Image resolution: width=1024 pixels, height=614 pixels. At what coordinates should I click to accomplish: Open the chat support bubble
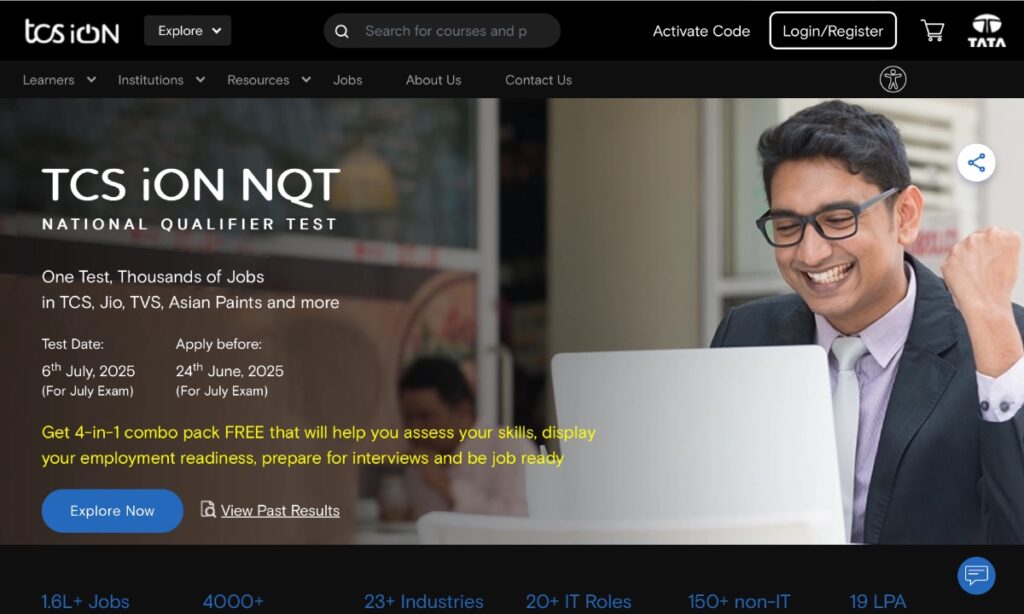(x=976, y=575)
